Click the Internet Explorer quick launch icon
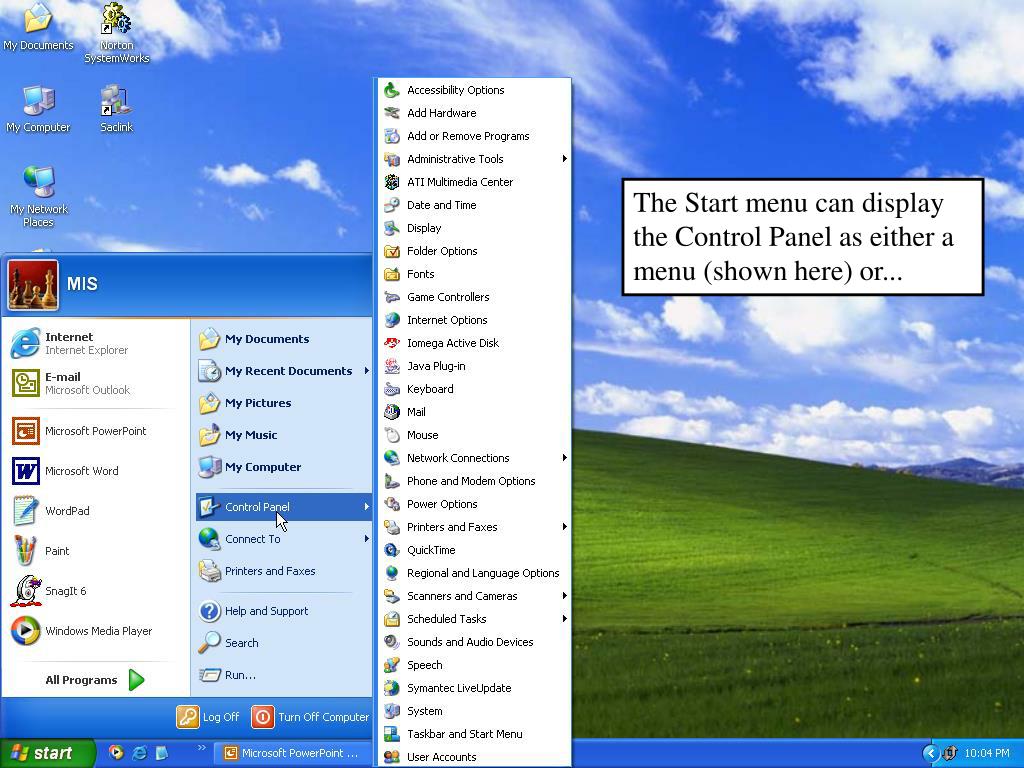 [139, 753]
